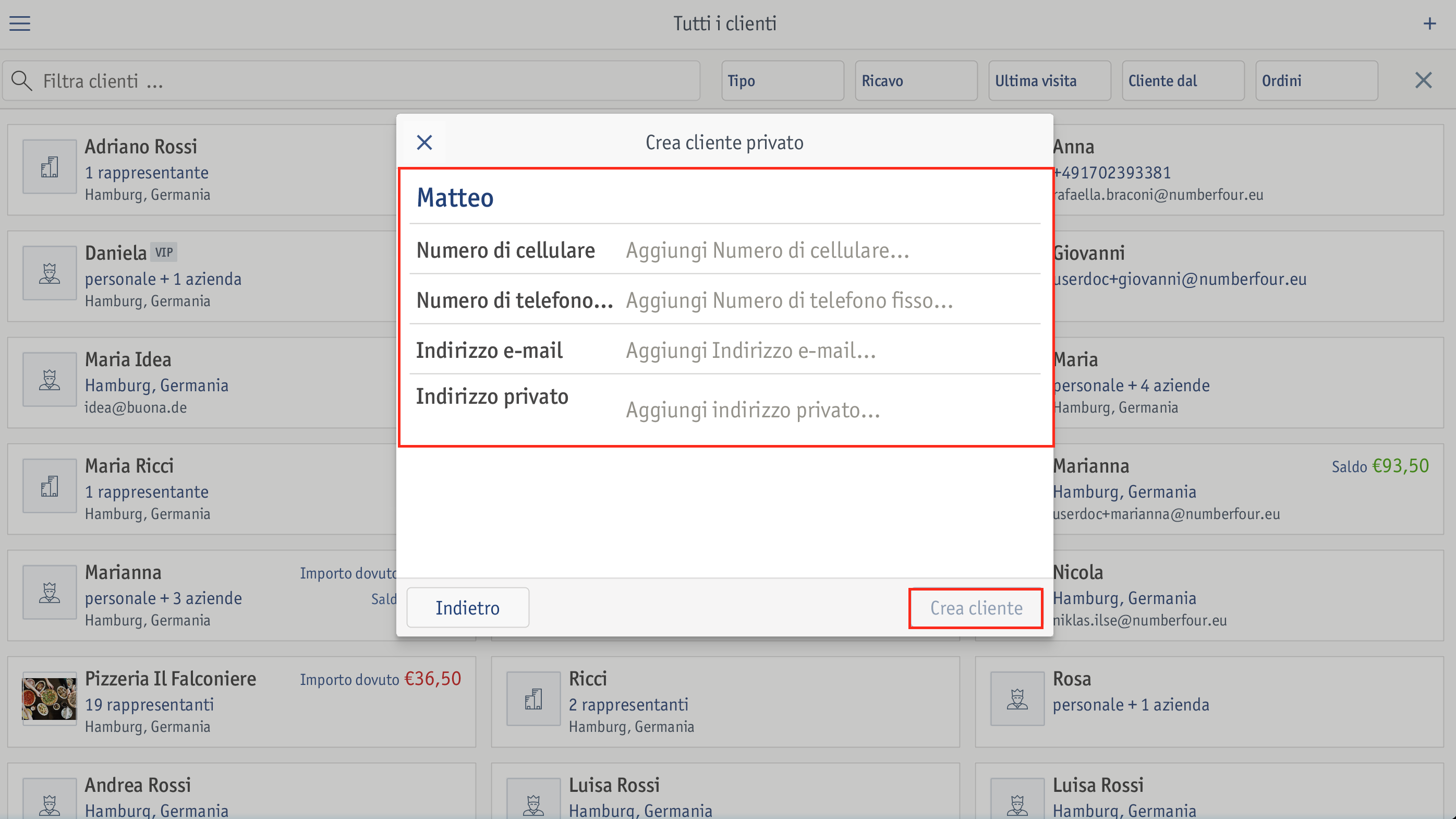
Task: Open the Ultima visita filter dropdown
Action: point(1049,81)
